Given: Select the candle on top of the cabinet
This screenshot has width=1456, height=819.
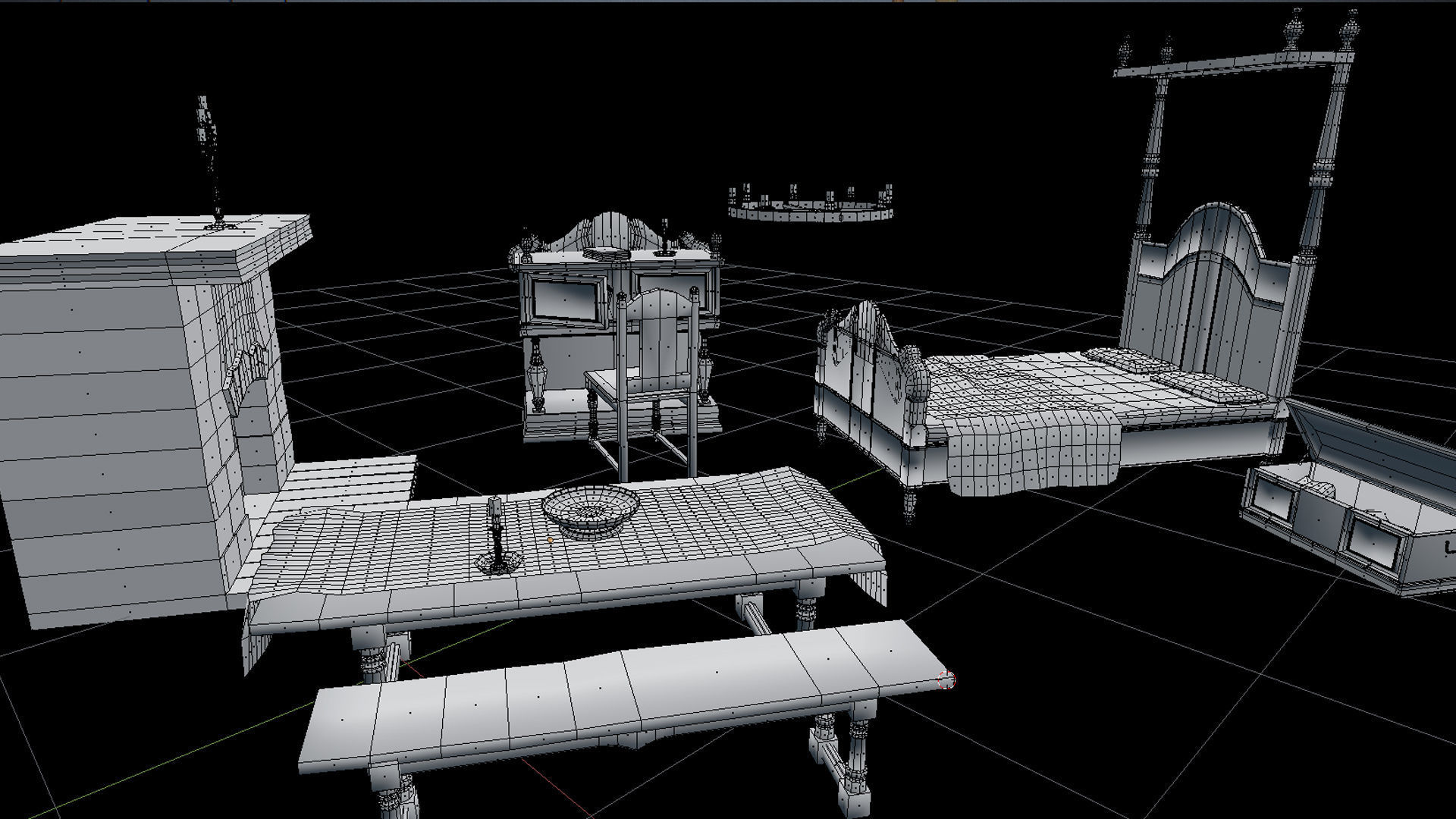Looking at the screenshot, I should (665, 238).
